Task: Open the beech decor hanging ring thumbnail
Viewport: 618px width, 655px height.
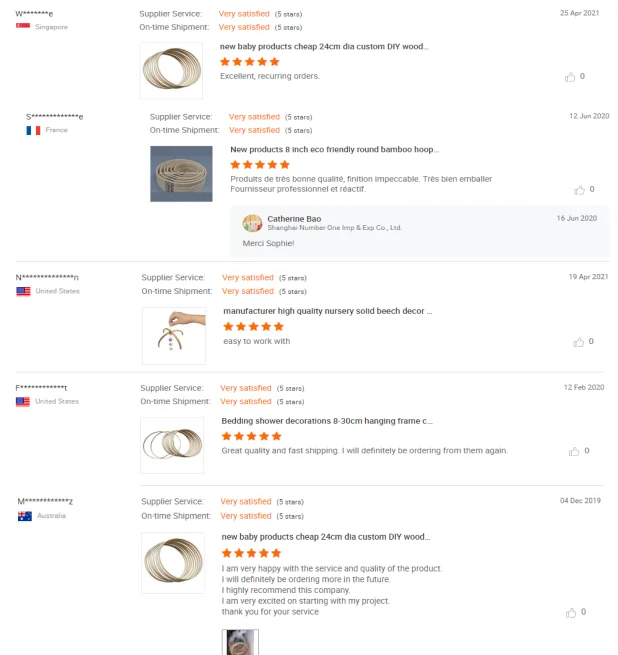Action: click(x=173, y=335)
